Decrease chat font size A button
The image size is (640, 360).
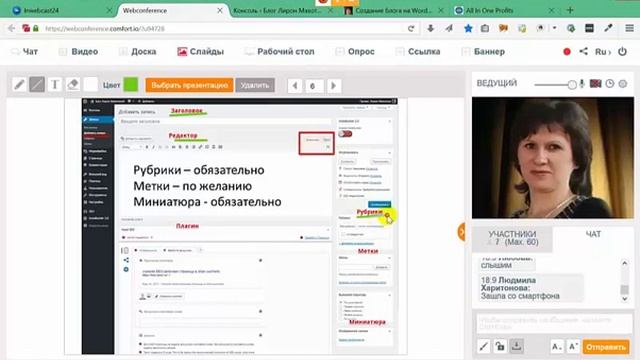[x=557, y=347]
